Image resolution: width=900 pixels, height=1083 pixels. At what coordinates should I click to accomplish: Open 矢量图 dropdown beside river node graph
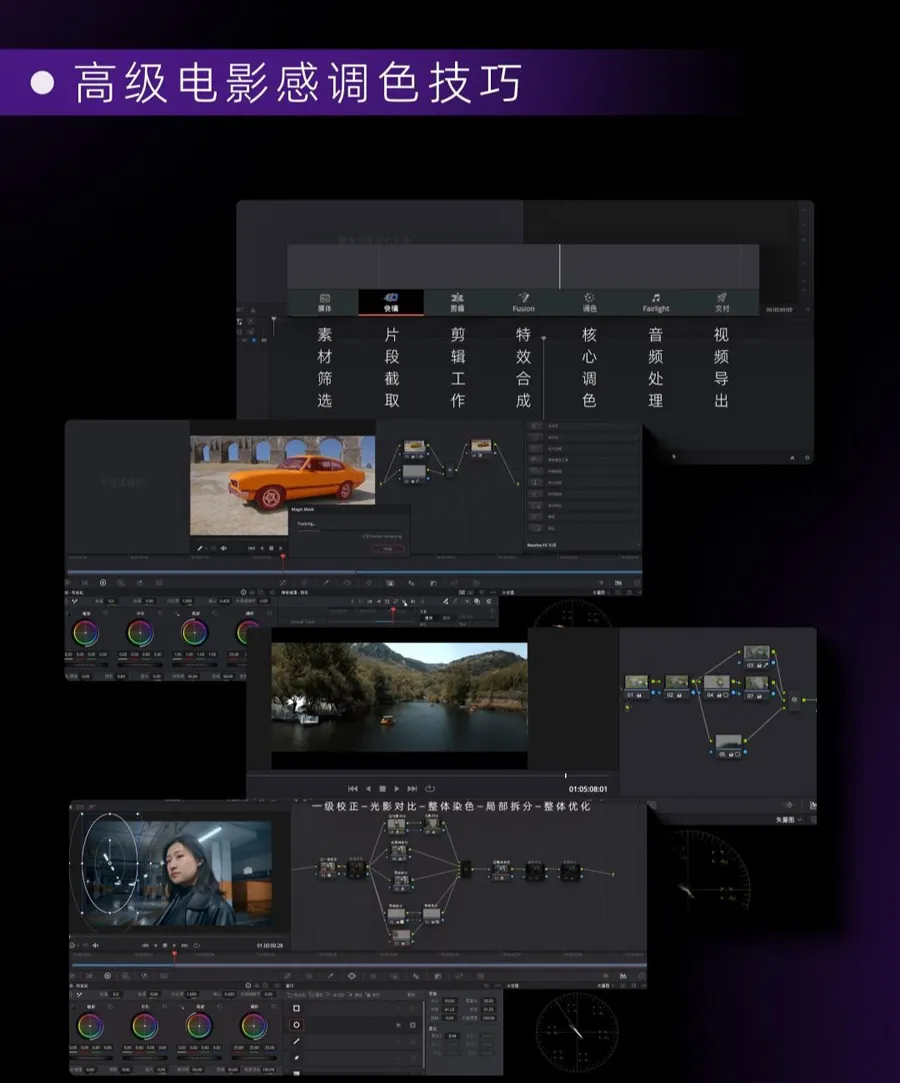point(789,819)
